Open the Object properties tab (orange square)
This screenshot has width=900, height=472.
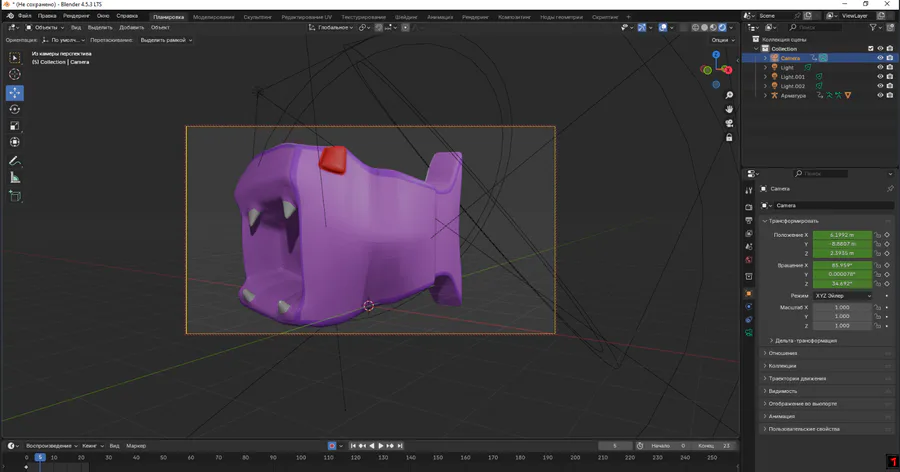(748, 293)
